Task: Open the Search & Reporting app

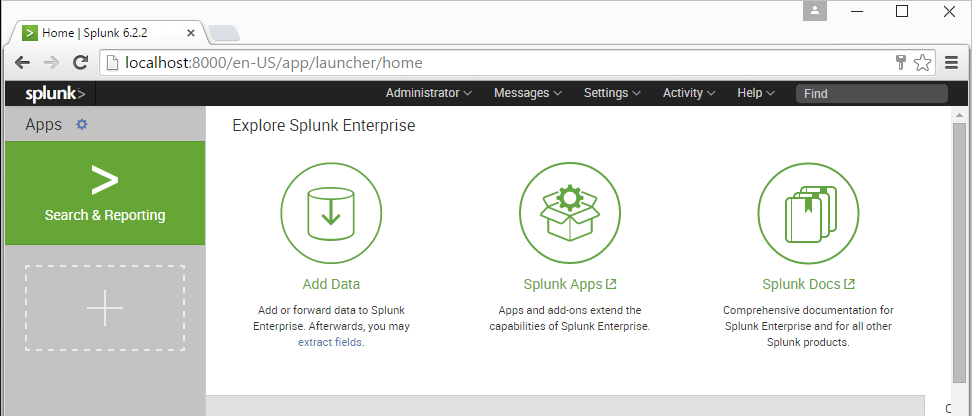Action: (x=105, y=193)
